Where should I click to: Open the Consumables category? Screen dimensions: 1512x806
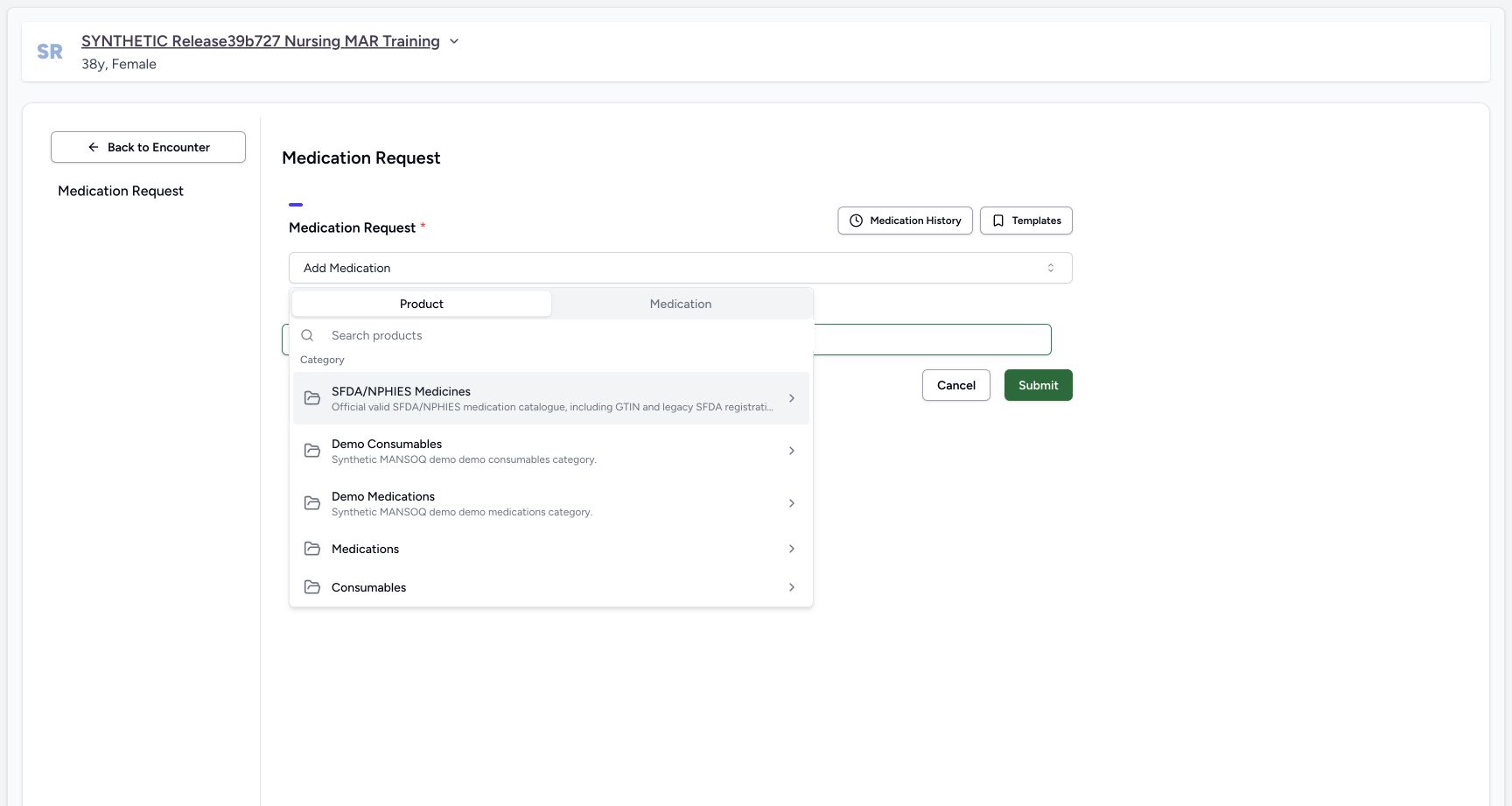550,587
